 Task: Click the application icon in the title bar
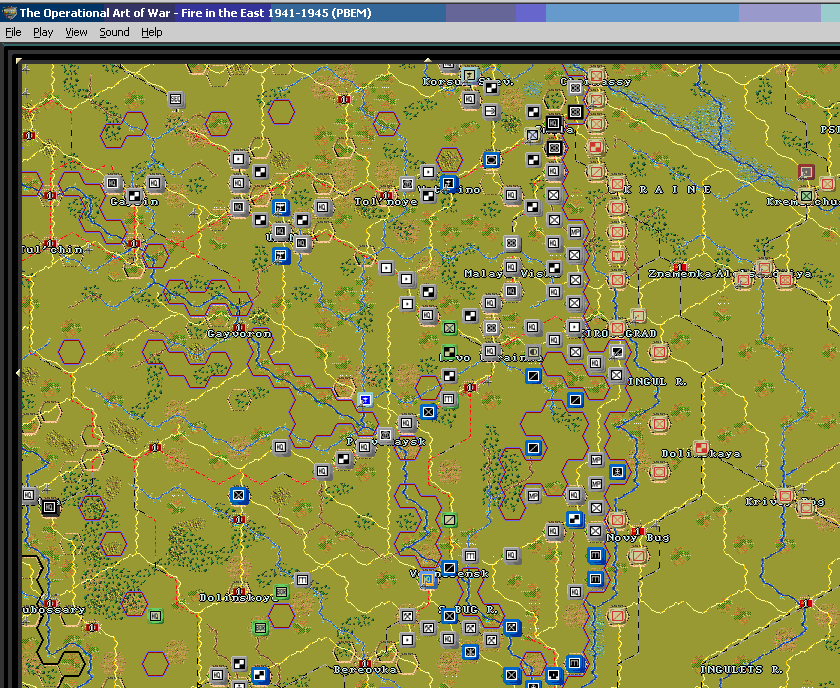(9, 12)
